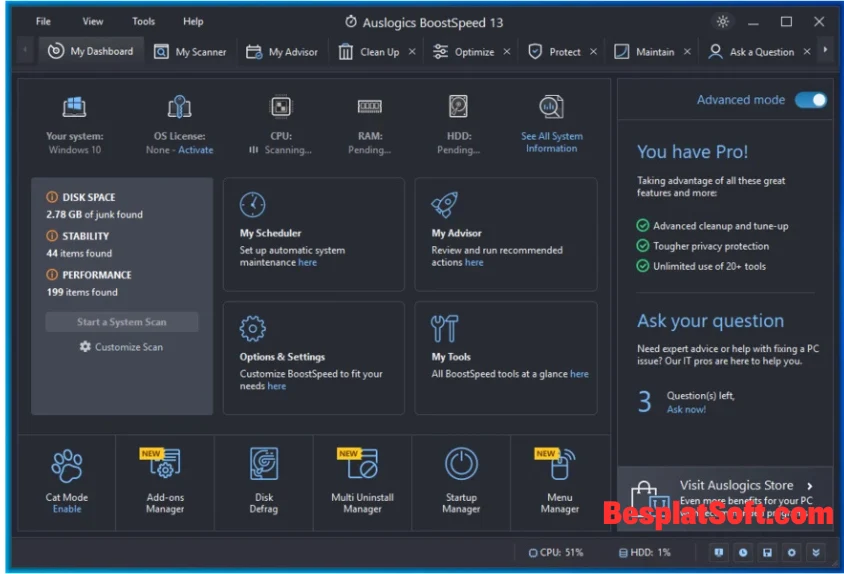Click Enable under Cat Mode
The width and height of the screenshot is (844, 574).
tap(67, 509)
